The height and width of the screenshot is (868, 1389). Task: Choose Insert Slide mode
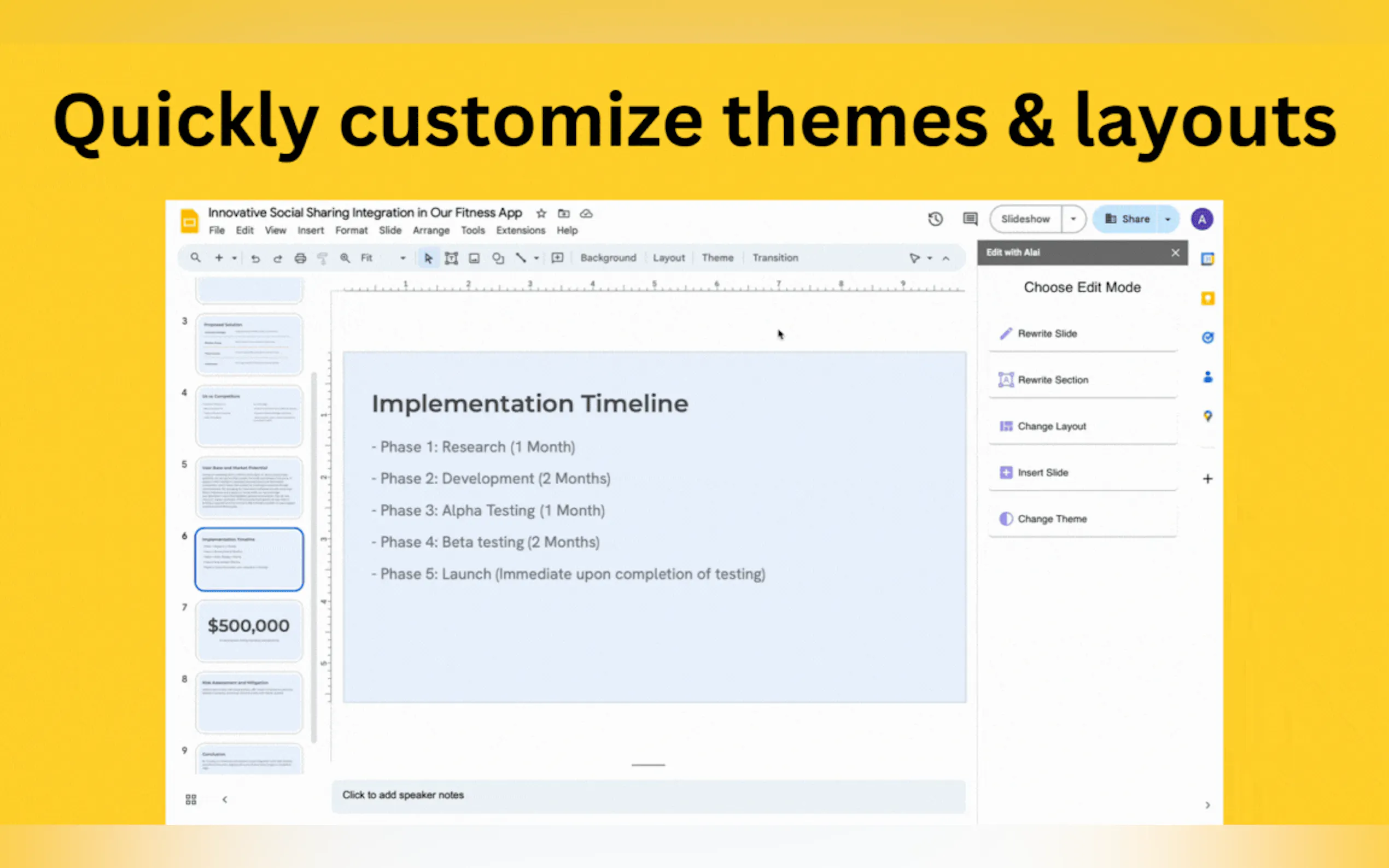coord(1083,472)
